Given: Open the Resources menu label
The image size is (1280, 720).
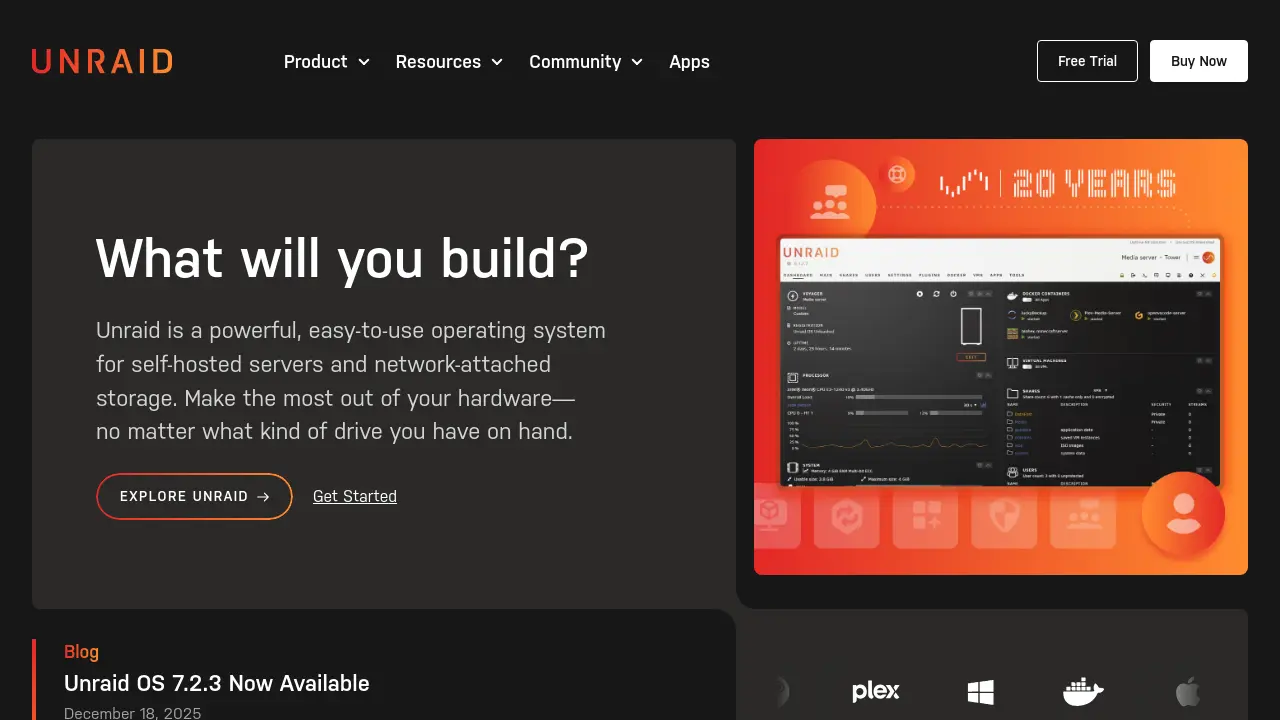Looking at the screenshot, I should pyautogui.click(x=438, y=62).
